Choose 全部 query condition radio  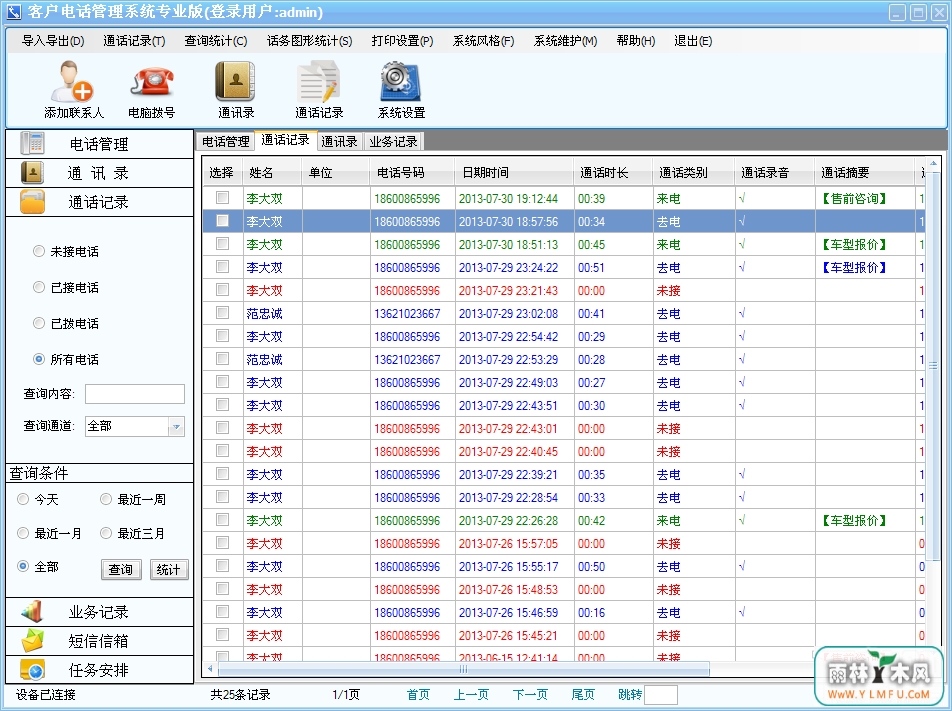tap(22, 566)
